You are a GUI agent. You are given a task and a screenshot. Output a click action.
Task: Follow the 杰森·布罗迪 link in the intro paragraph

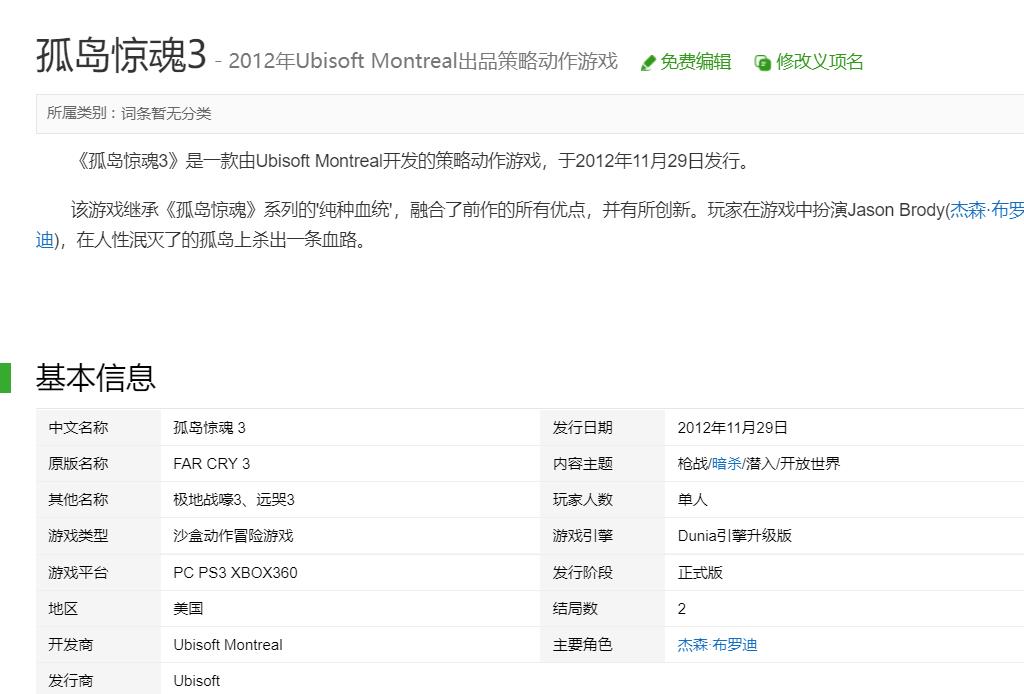pos(986,210)
